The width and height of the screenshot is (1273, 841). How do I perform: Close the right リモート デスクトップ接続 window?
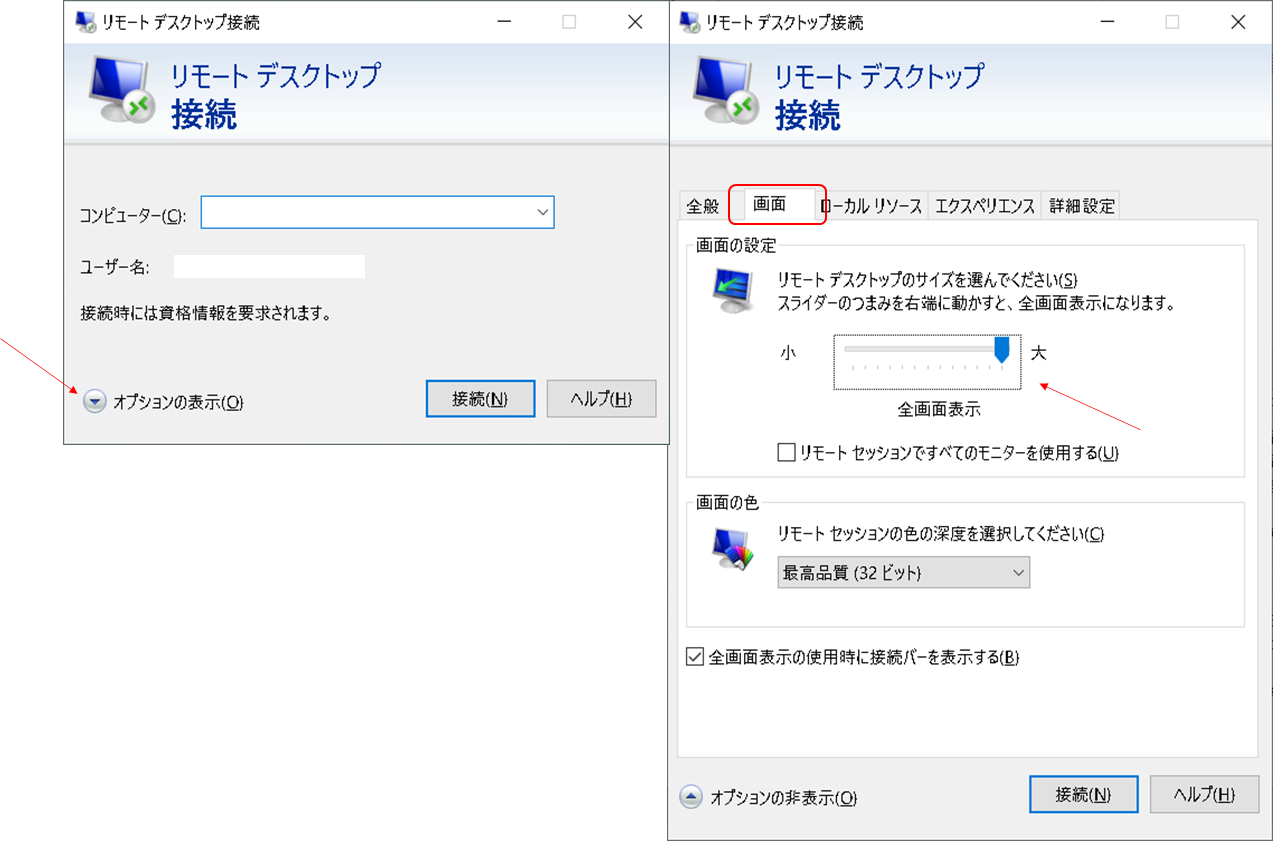tap(1238, 22)
